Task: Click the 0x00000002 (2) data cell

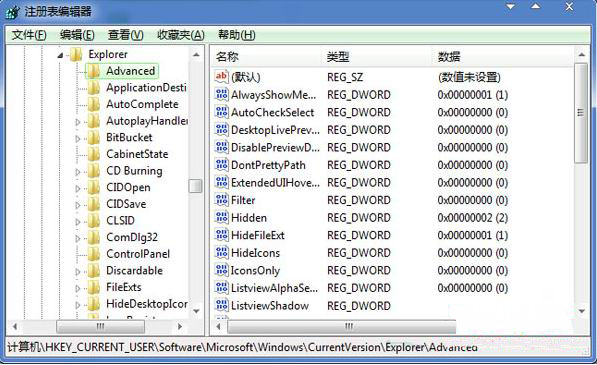Action: 472,218
